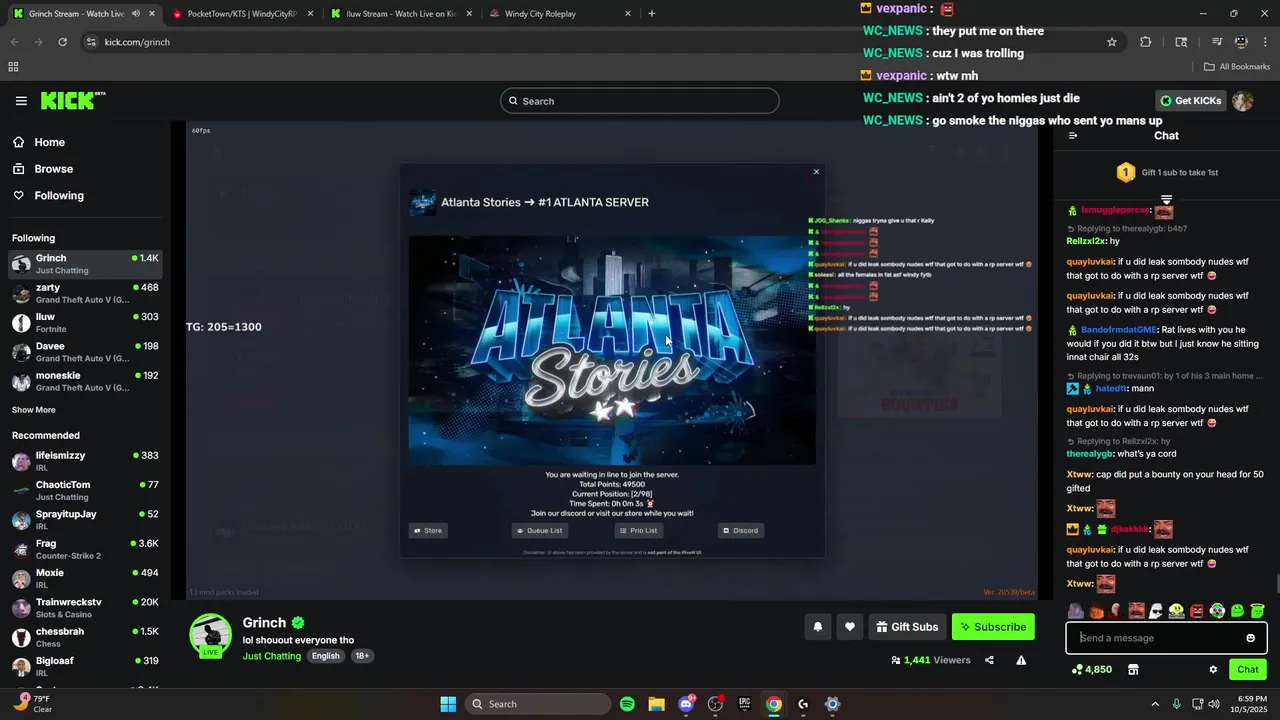Bookmark this page with star icon
Image resolution: width=1280 pixels, height=720 pixels.
tap(1111, 42)
